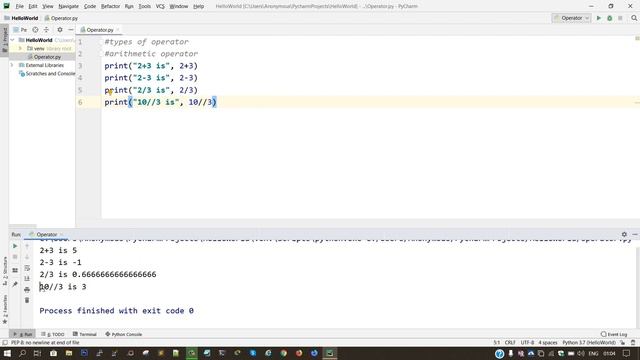Image resolution: width=640 pixels, height=360 pixels.
Task: Open the Window menu
Action: [x=178, y=6]
